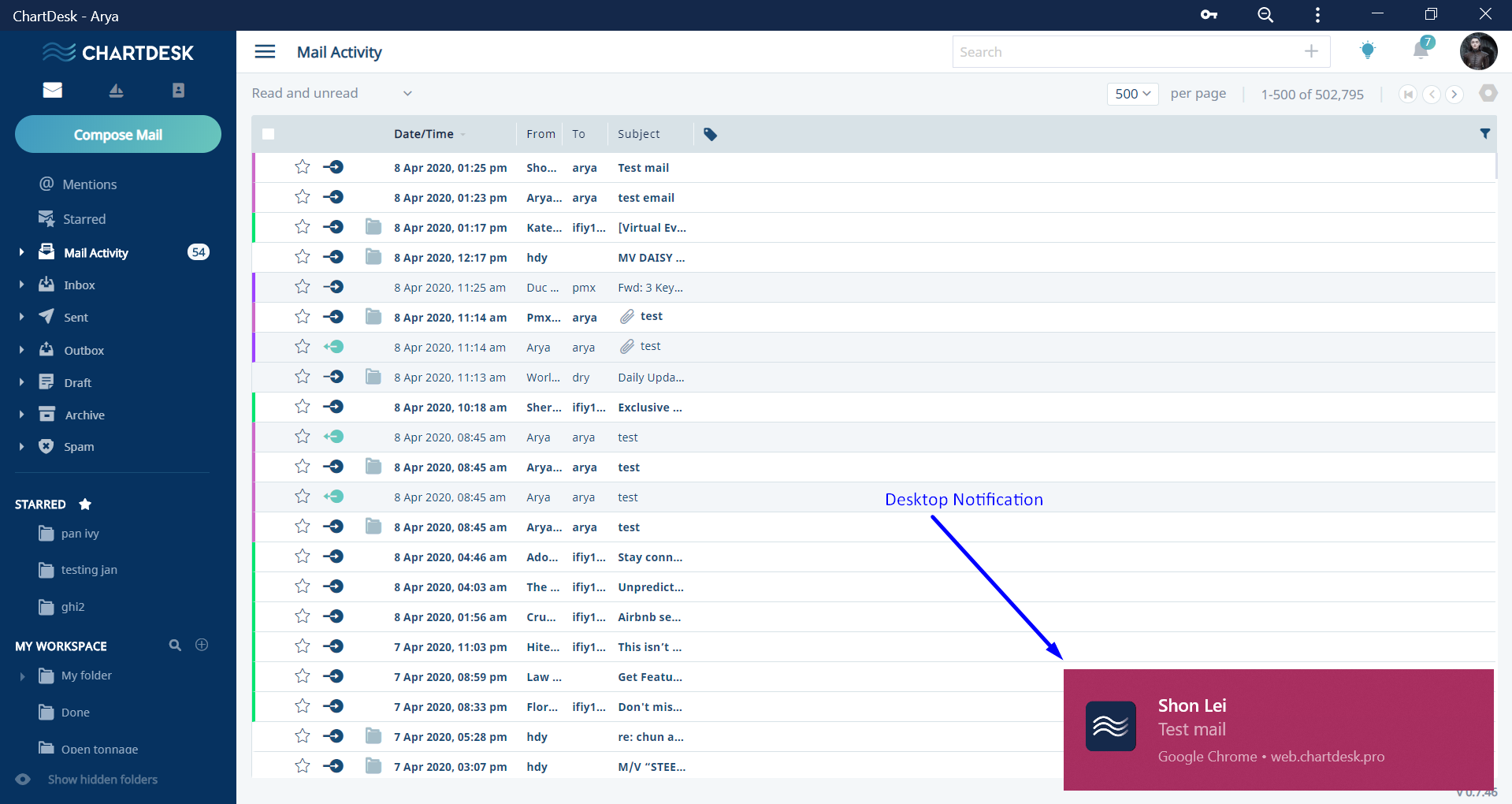1512x804 pixels.
Task: Click the Mail Activity unread count badge 54
Action: tap(199, 252)
